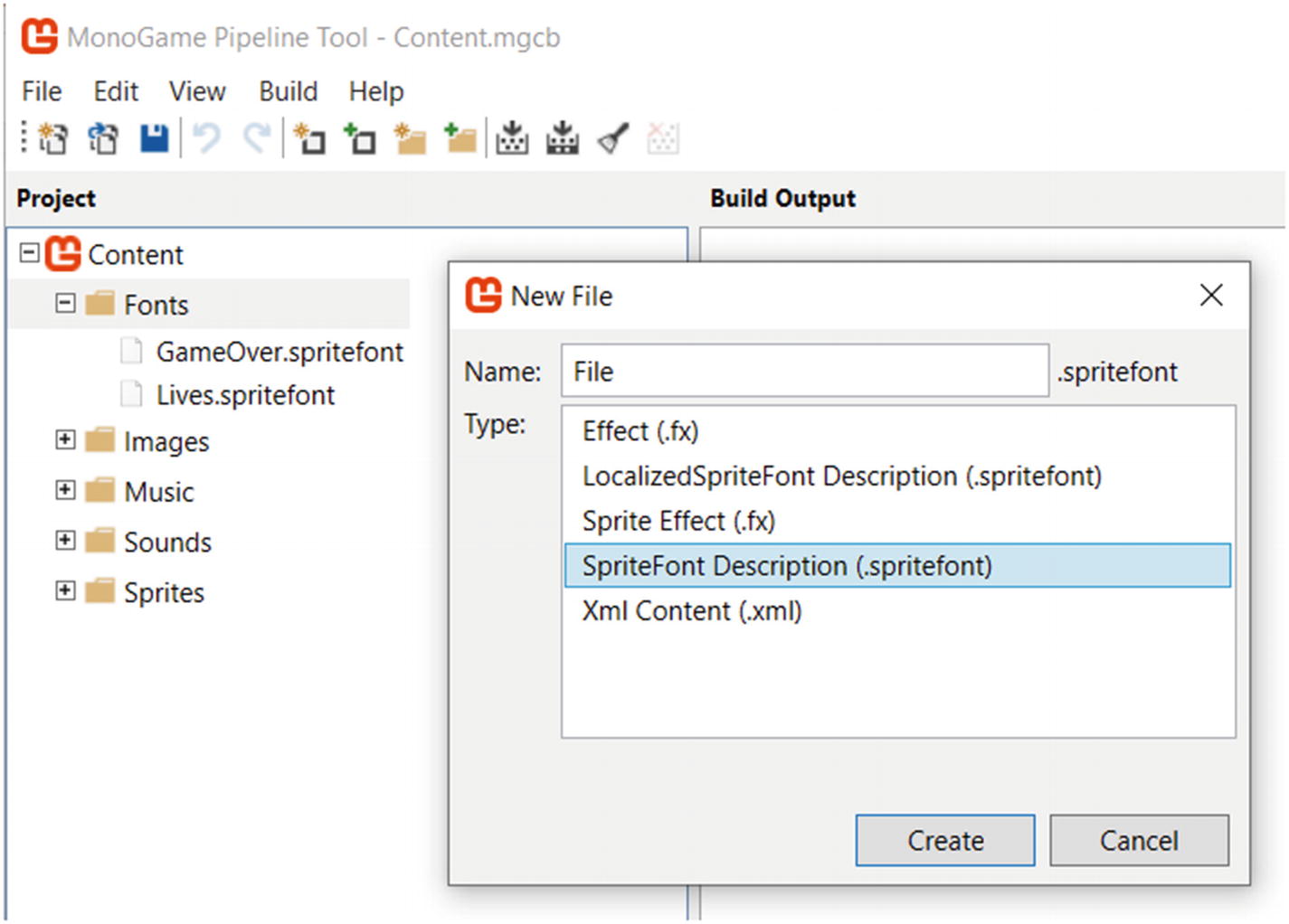The height and width of the screenshot is (924, 1289).
Task: Click the Clean brush toolbar icon
Action: pos(613,138)
